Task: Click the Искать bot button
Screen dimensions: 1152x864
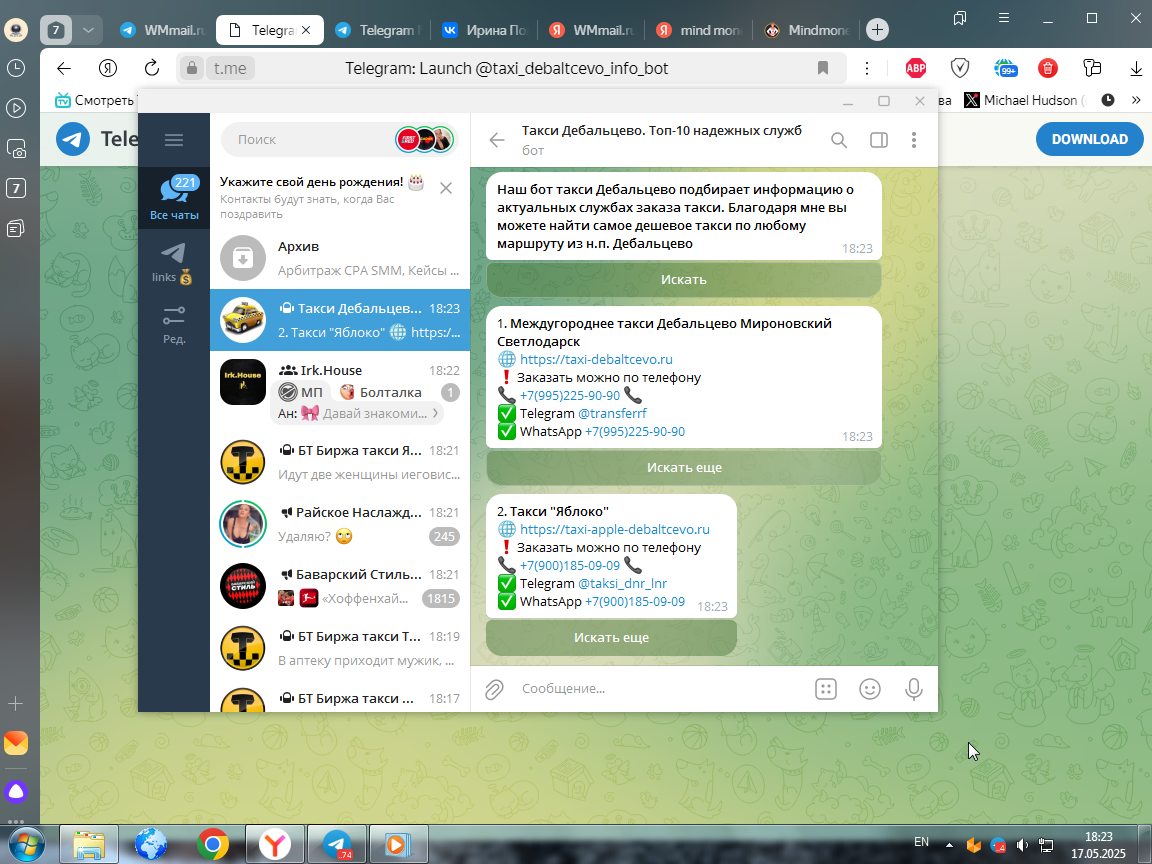Action: [x=683, y=279]
